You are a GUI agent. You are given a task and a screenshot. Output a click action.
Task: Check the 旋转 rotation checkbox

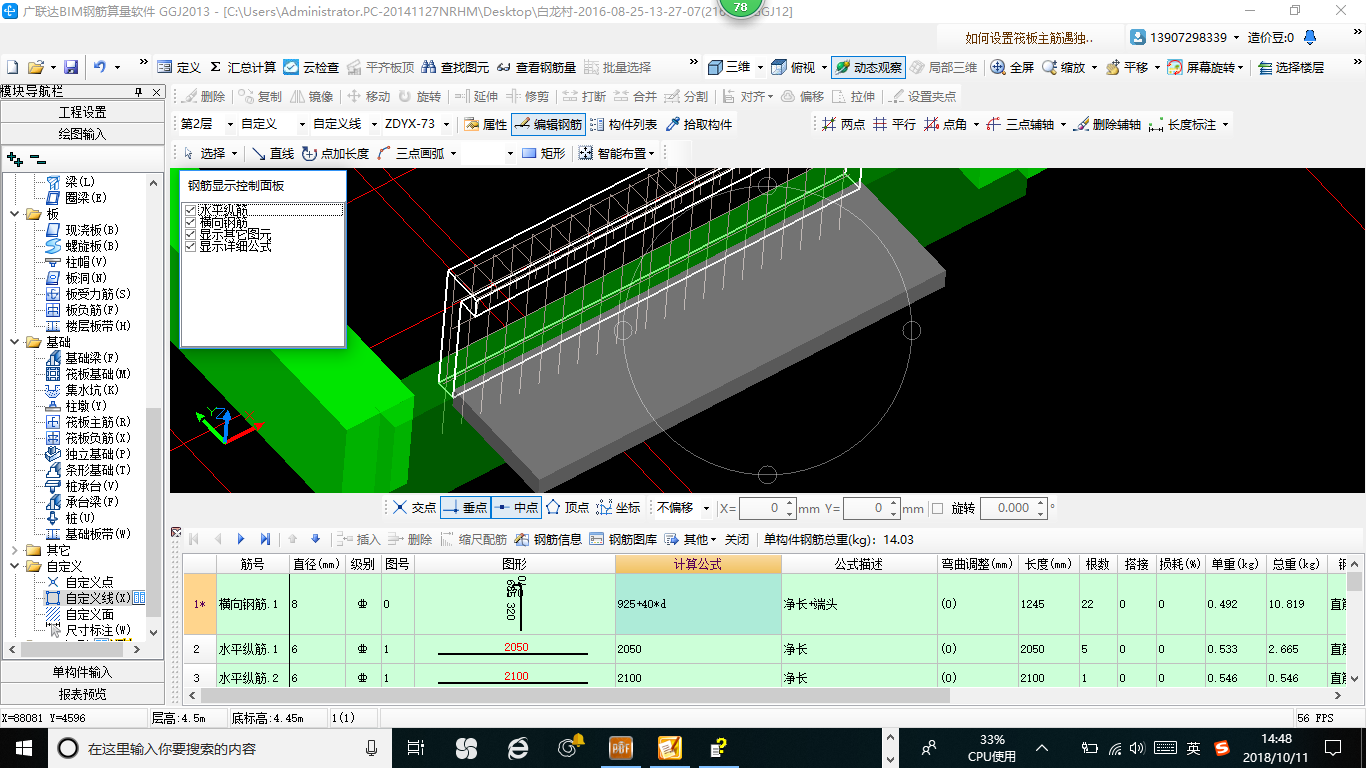point(937,508)
